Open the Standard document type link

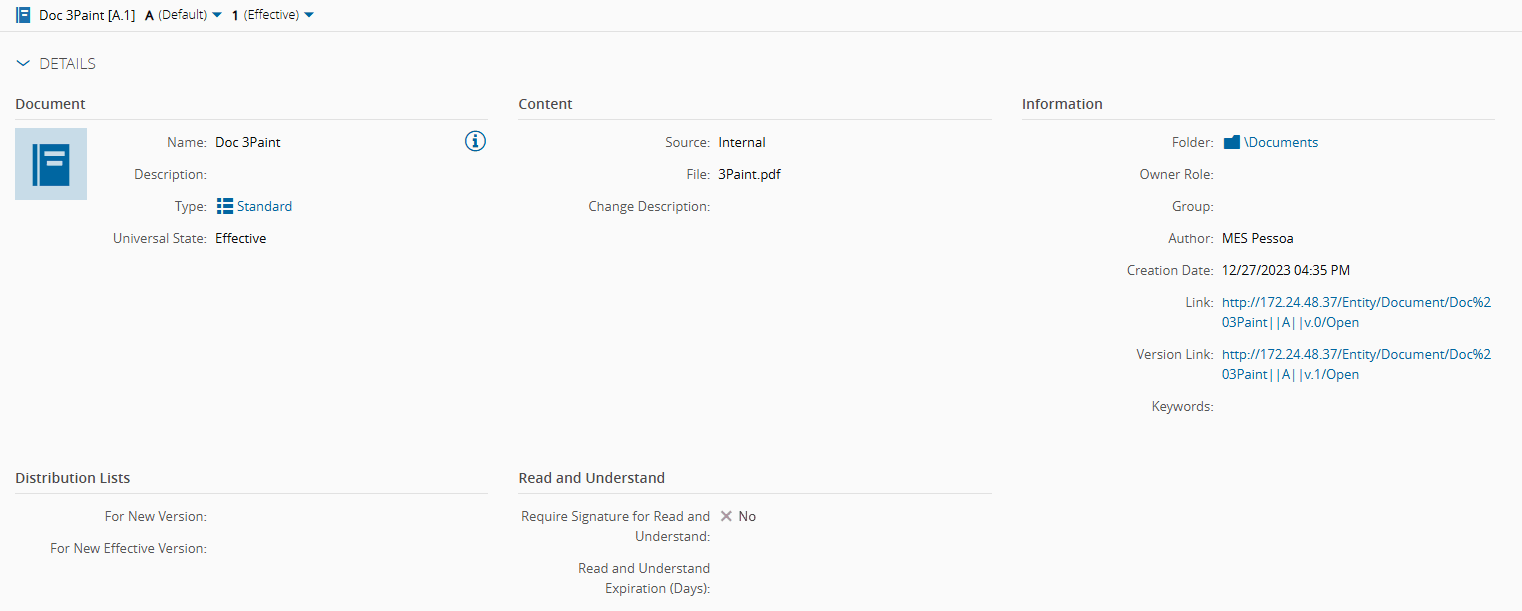tap(264, 206)
